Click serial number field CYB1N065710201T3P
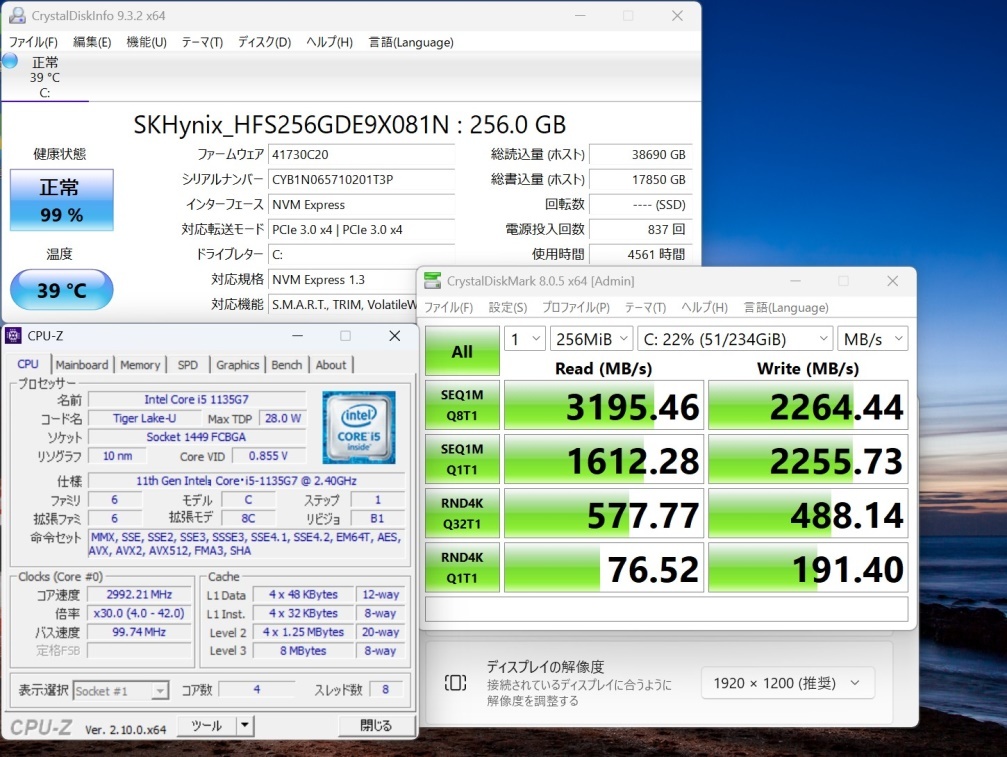Viewport: 1007px width, 757px height. [361, 180]
